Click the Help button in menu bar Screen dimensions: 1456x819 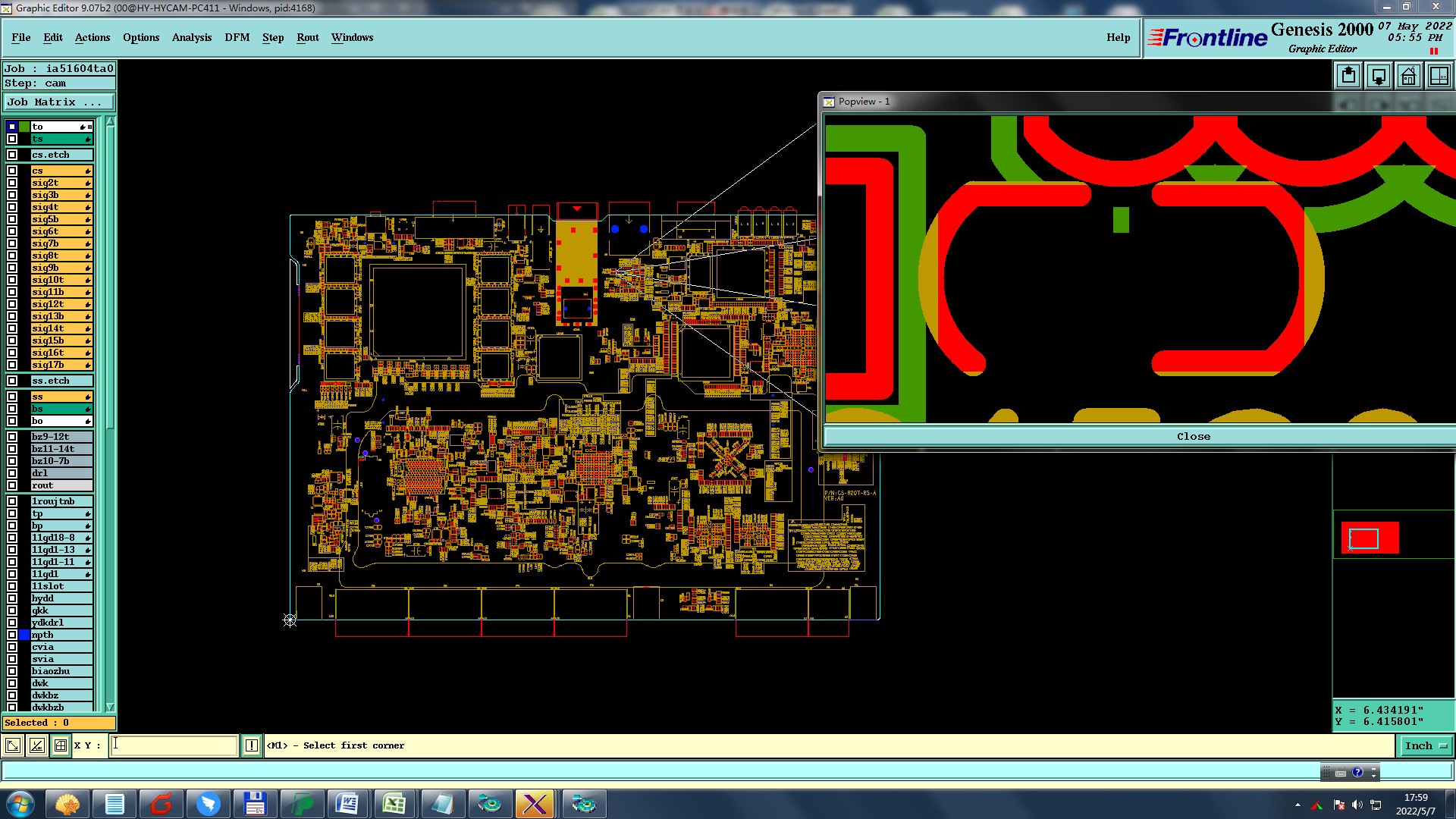coord(1118,37)
